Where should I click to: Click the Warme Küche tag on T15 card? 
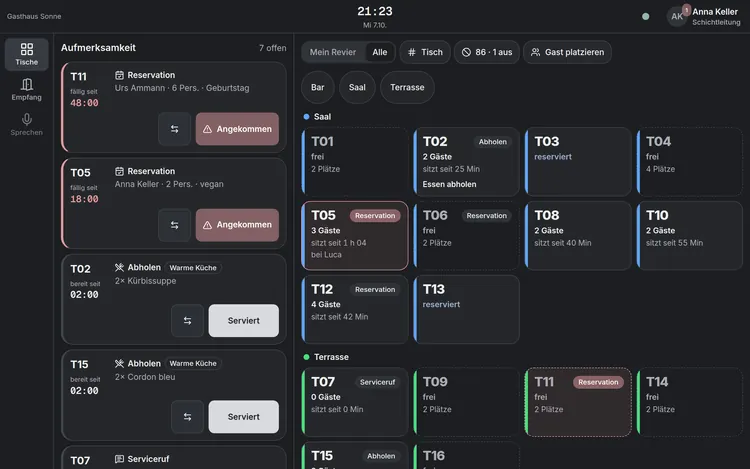pyautogui.click(x=193, y=363)
